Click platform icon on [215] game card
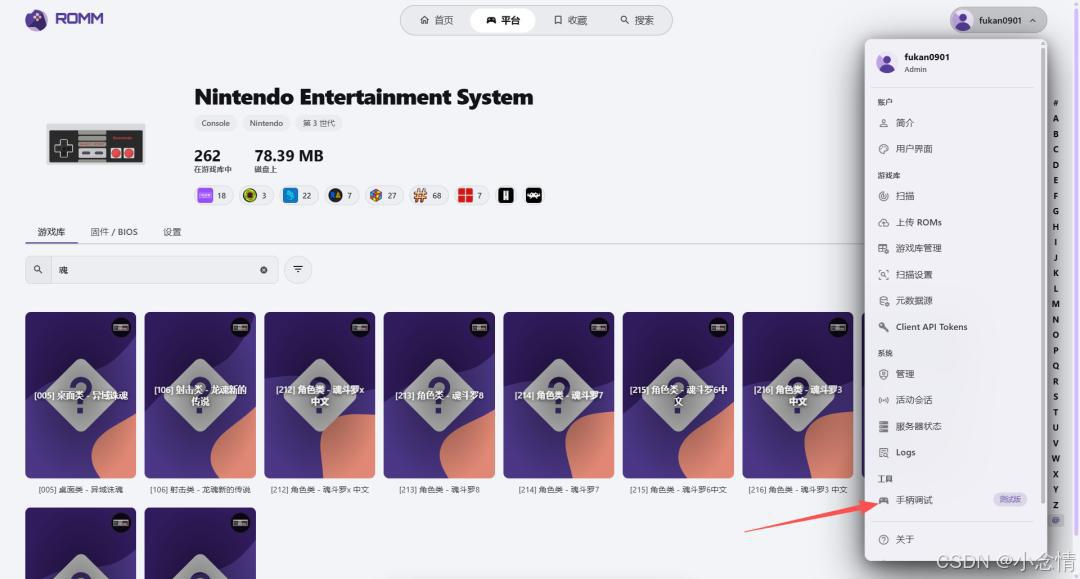 tap(718, 328)
